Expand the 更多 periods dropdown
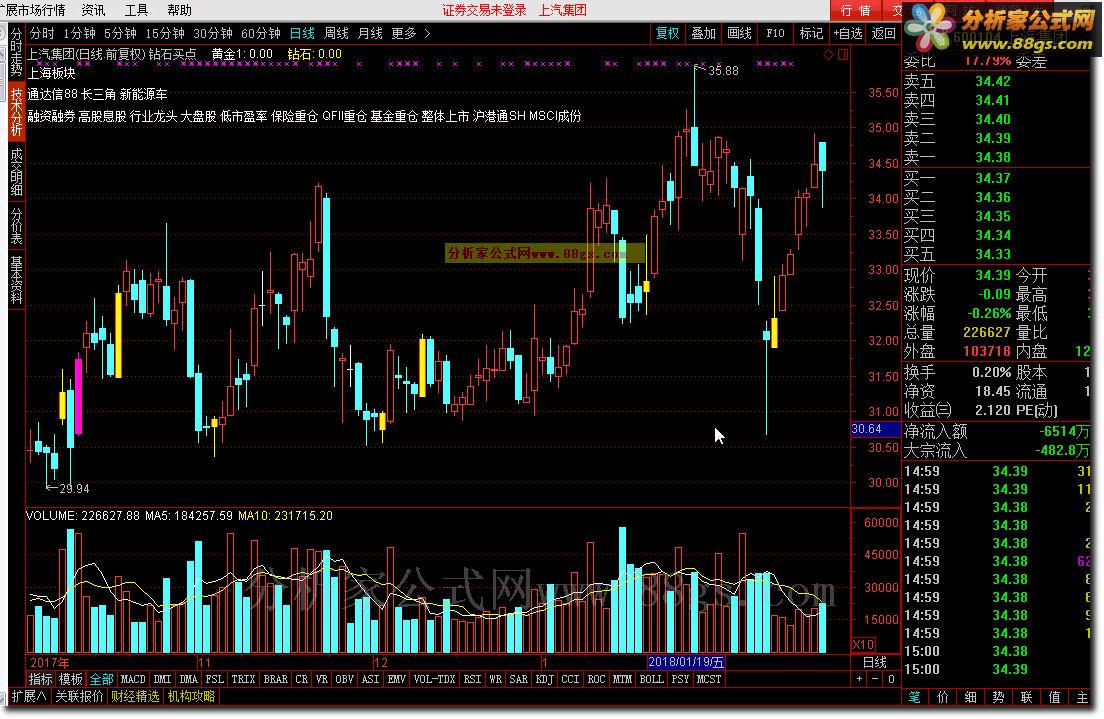1104x719 pixels. (x=410, y=33)
